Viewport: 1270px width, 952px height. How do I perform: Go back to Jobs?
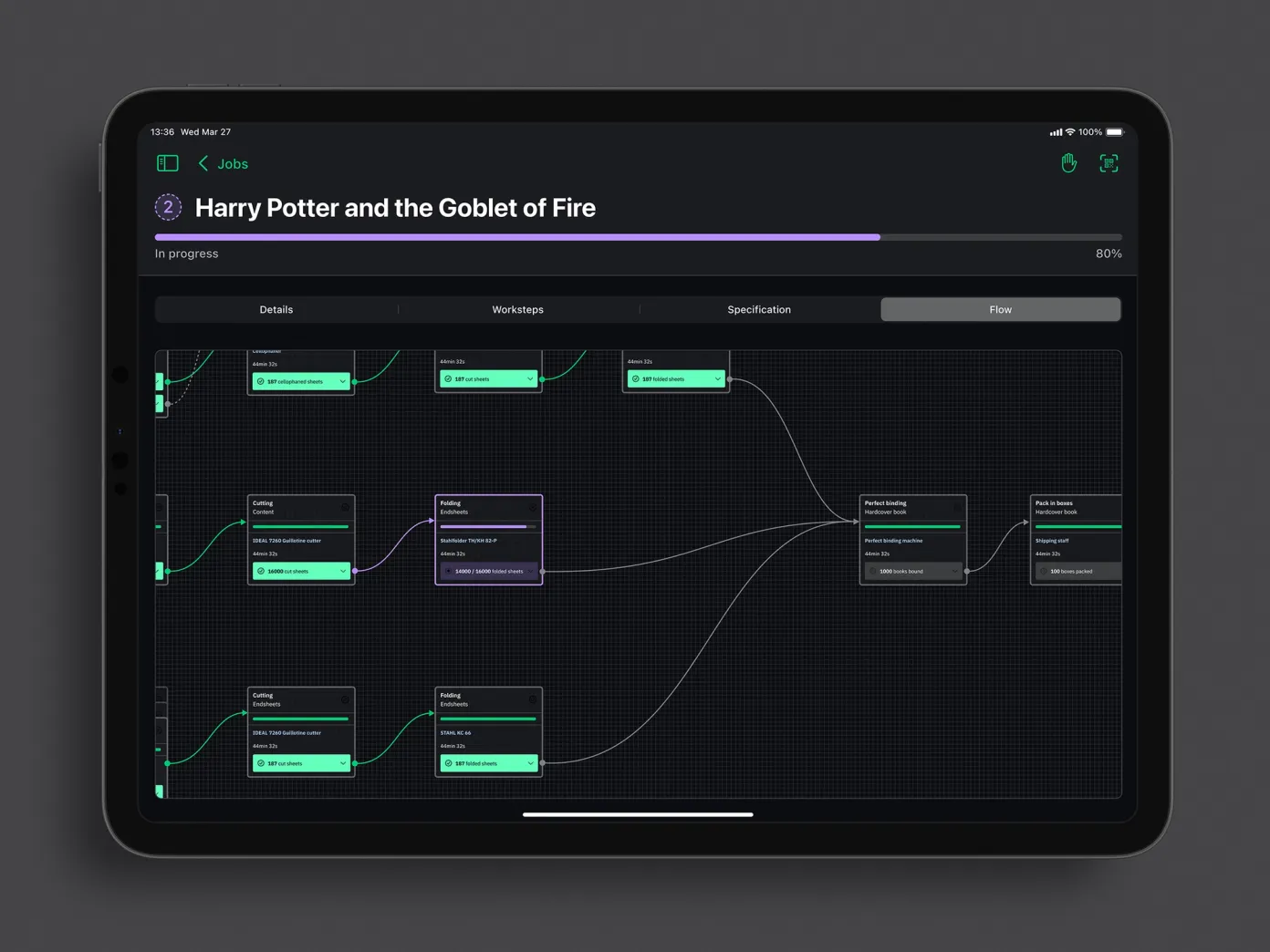point(224,164)
